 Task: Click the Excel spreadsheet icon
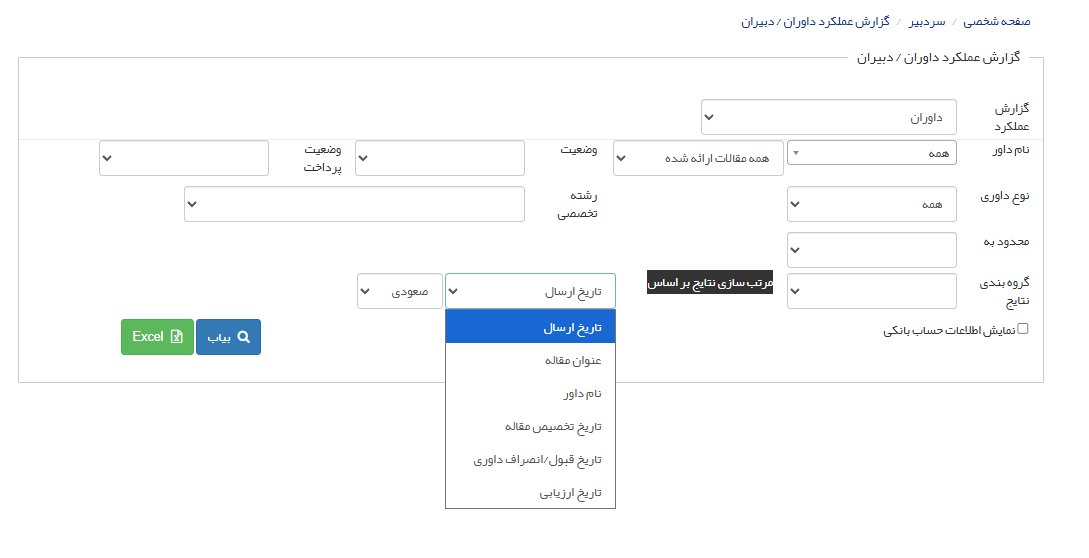pyautogui.click(x=176, y=337)
